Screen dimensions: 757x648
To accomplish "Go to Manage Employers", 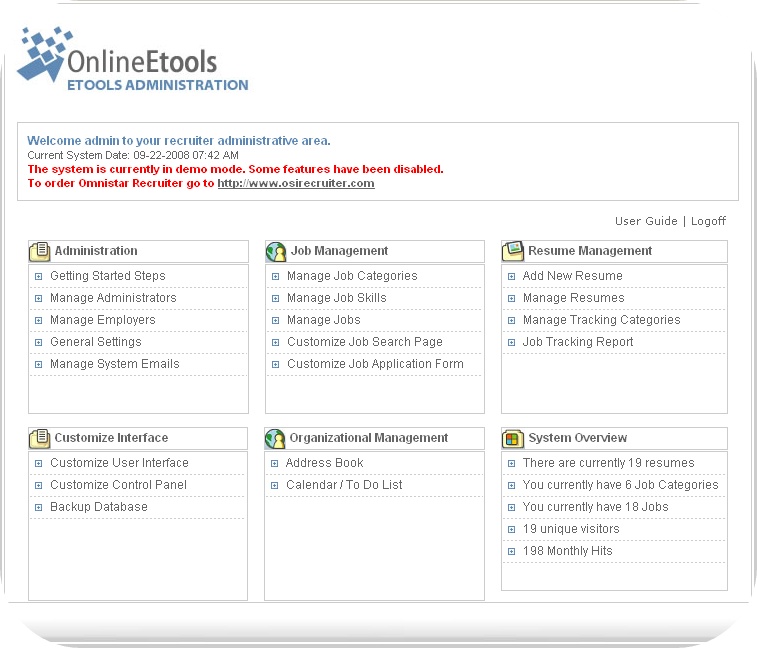I will coord(102,320).
